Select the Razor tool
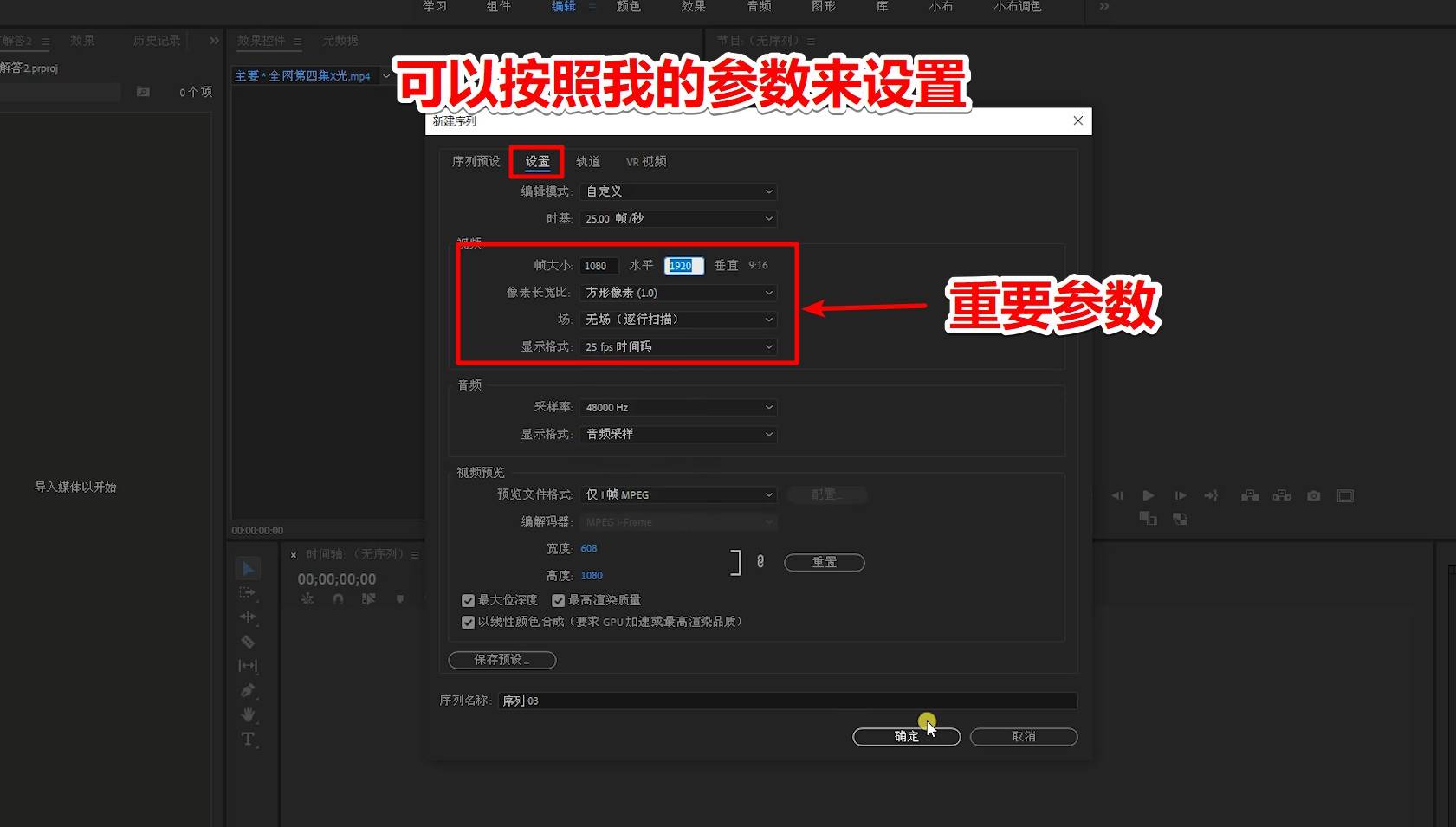This screenshot has height=827, width=1456. click(248, 641)
